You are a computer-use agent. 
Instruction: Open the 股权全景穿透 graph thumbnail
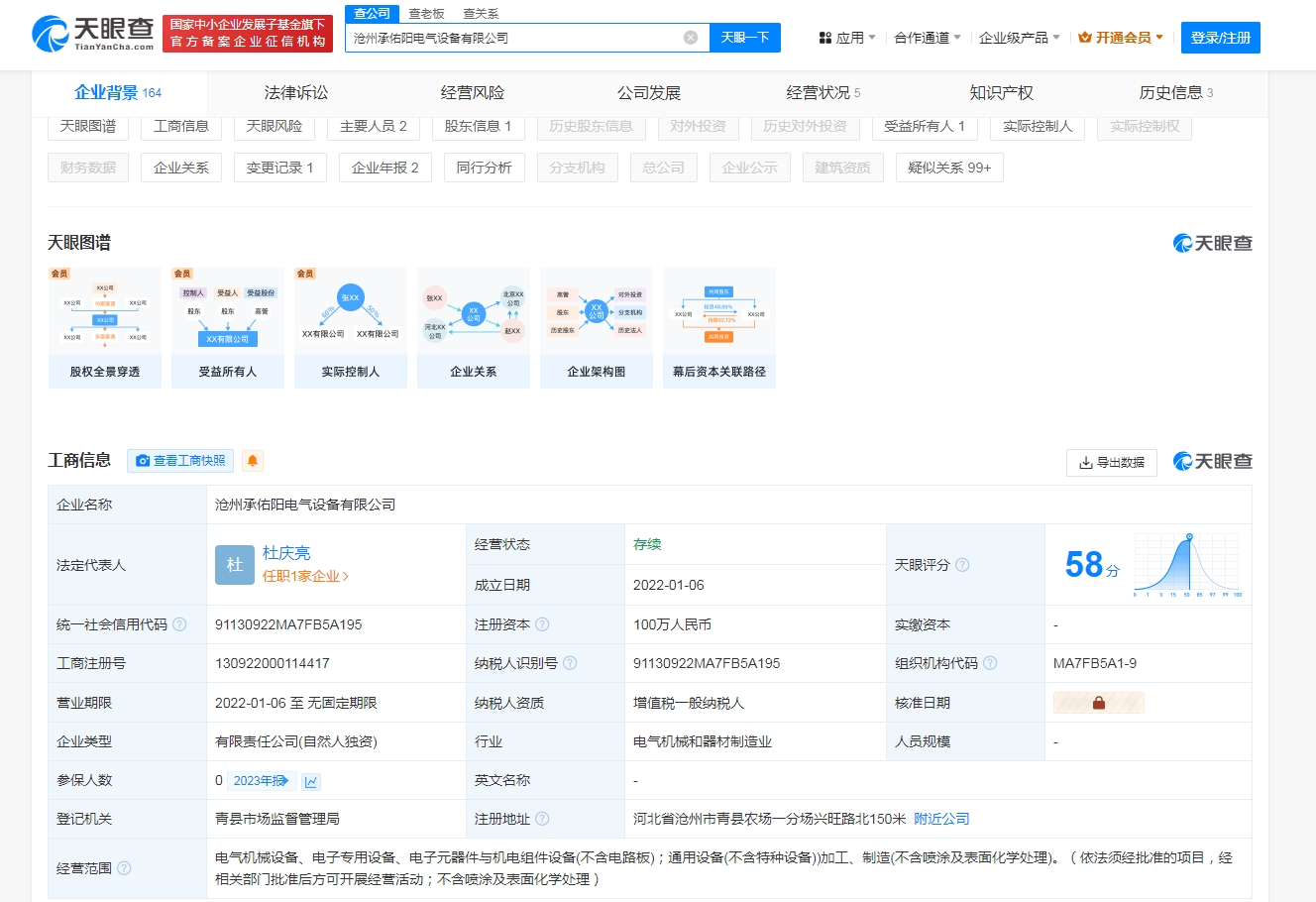105,328
